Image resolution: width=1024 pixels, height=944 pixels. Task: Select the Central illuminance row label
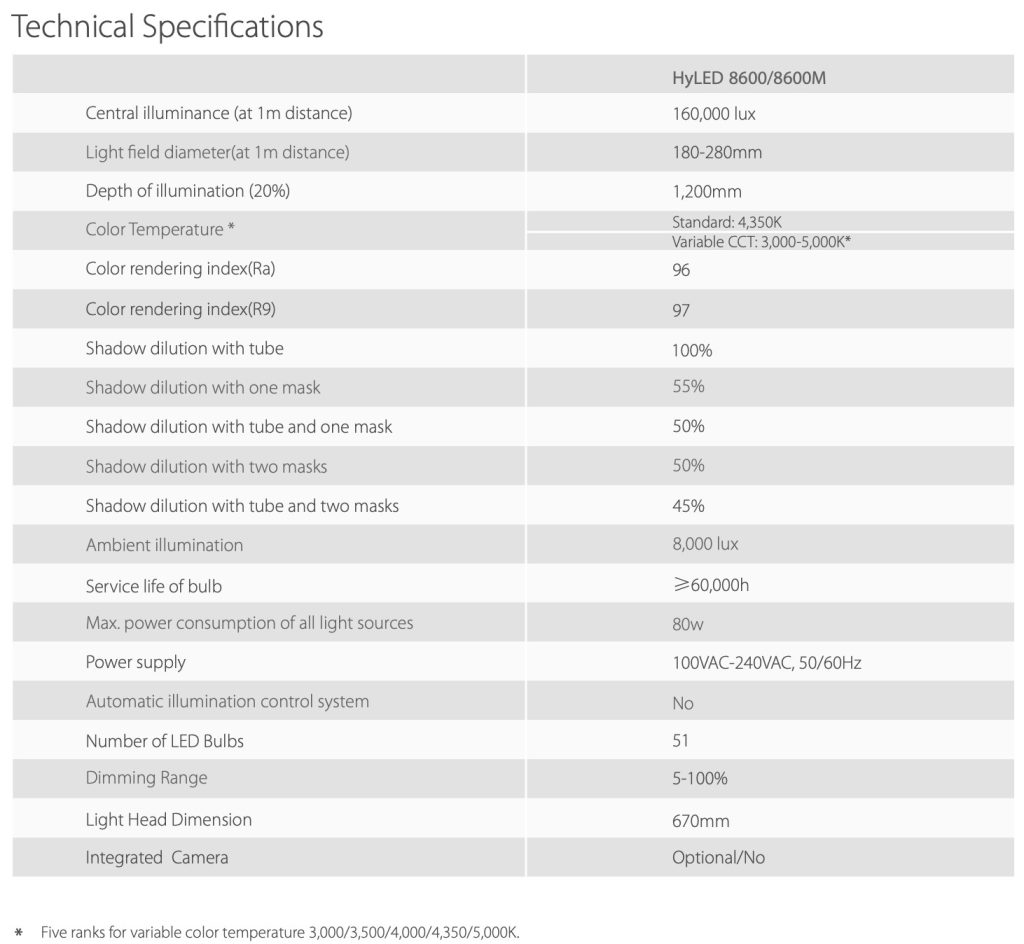[x=219, y=113]
